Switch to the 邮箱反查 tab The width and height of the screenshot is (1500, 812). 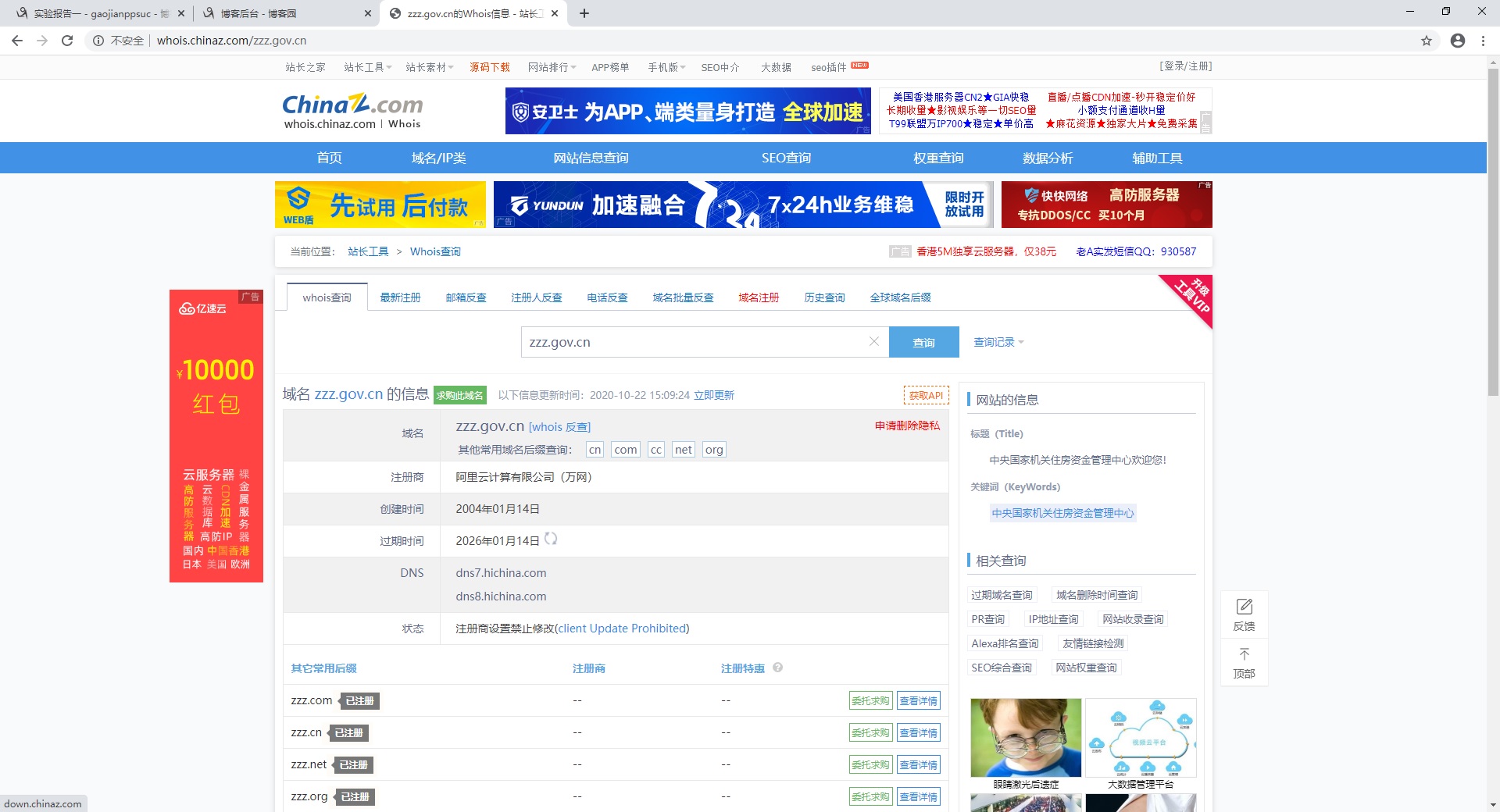(466, 297)
